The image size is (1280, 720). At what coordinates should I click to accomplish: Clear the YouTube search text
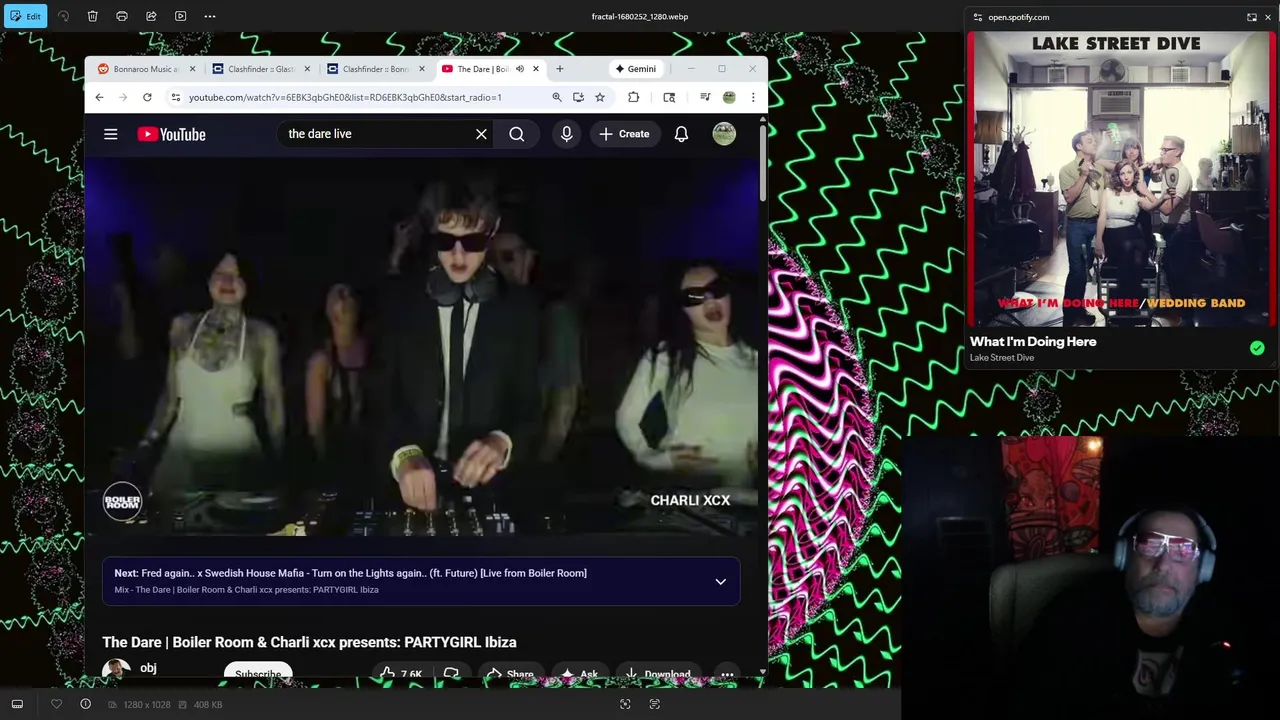481,134
